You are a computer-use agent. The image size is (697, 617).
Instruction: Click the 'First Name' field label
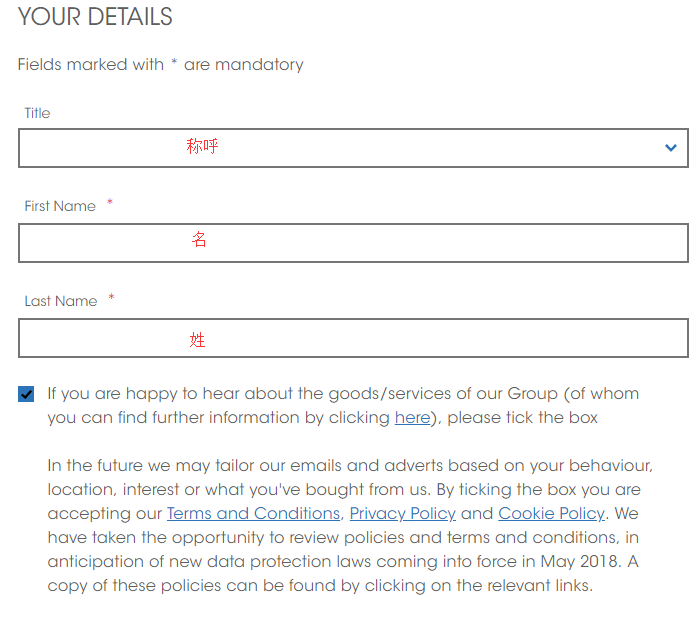click(x=60, y=206)
